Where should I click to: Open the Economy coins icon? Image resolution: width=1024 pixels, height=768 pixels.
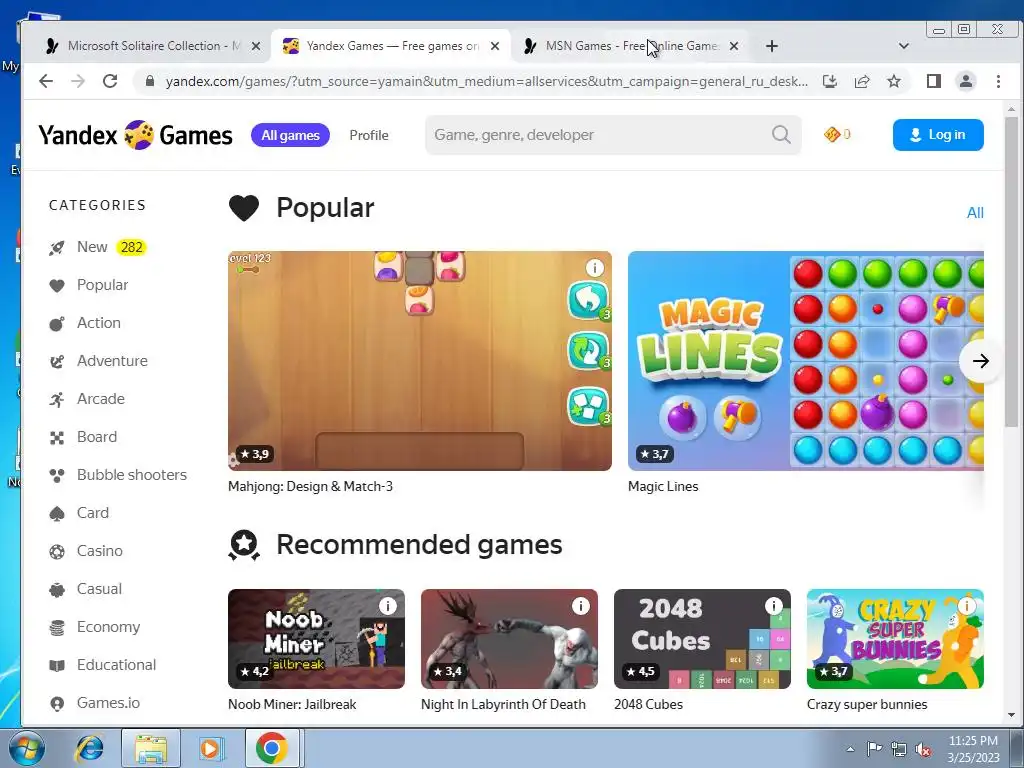coord(57,628)
